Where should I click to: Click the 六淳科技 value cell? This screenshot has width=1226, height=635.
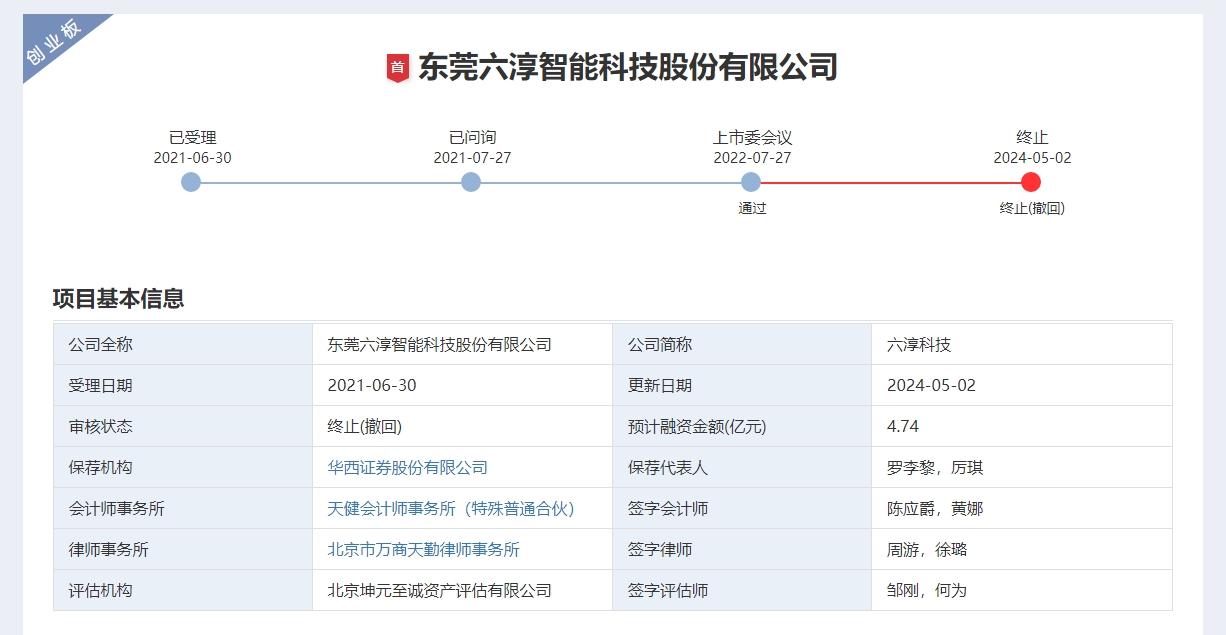click(1021, 344)
